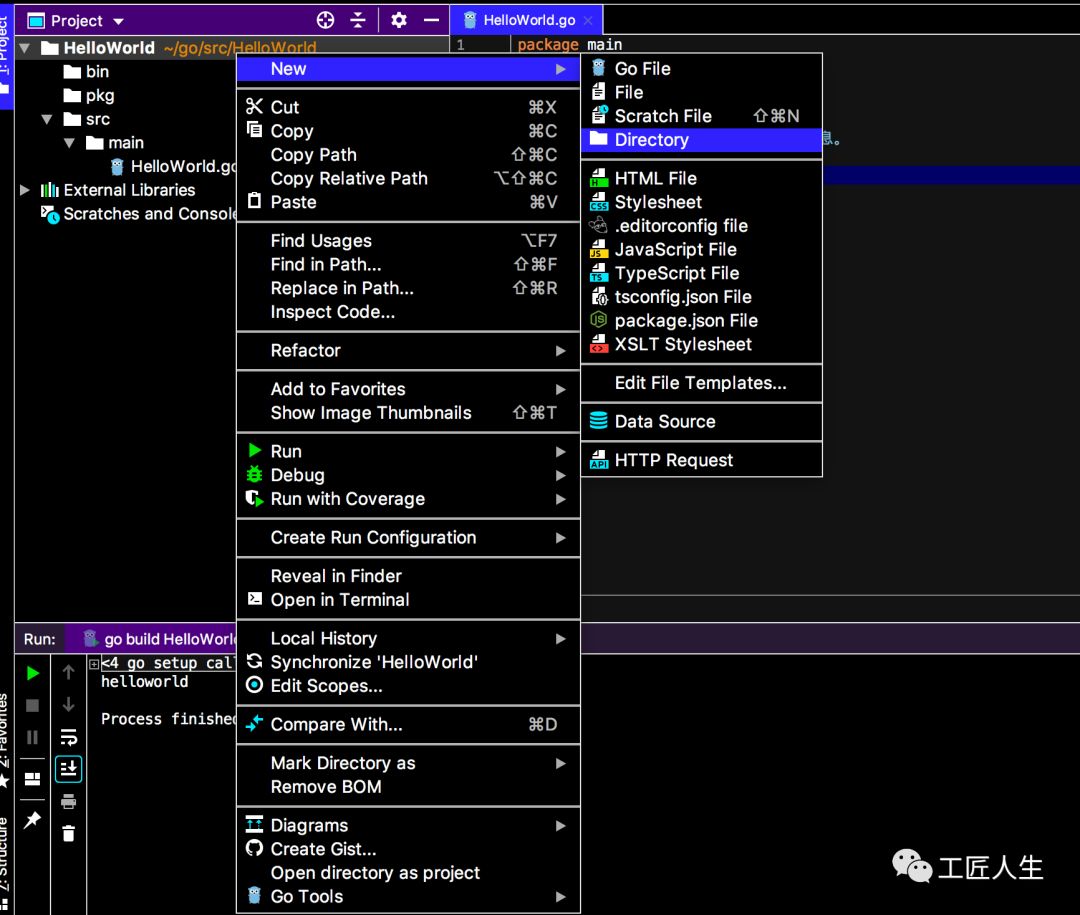Select Directory in the New submenu
Screen dimensions: 1080x915
pos(651,140)
